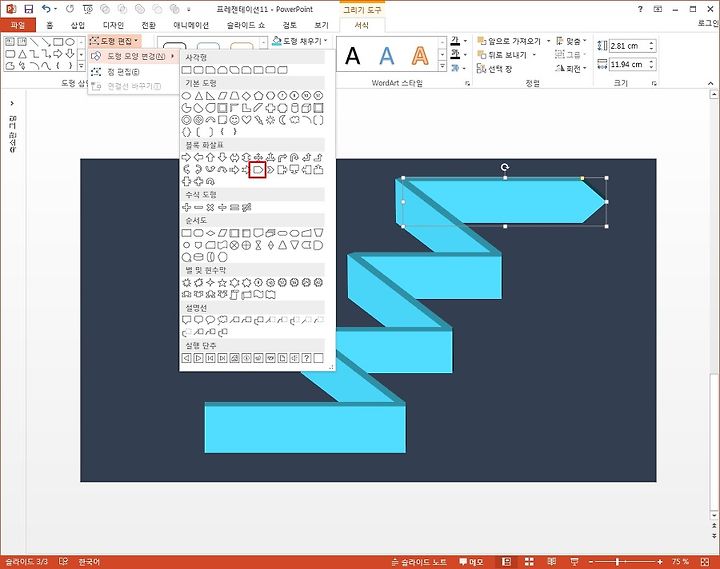This screenshot has height=569, width=720.
Task: Open the shape fill (도형 채우기) dropdown
Action: (301, 41)
